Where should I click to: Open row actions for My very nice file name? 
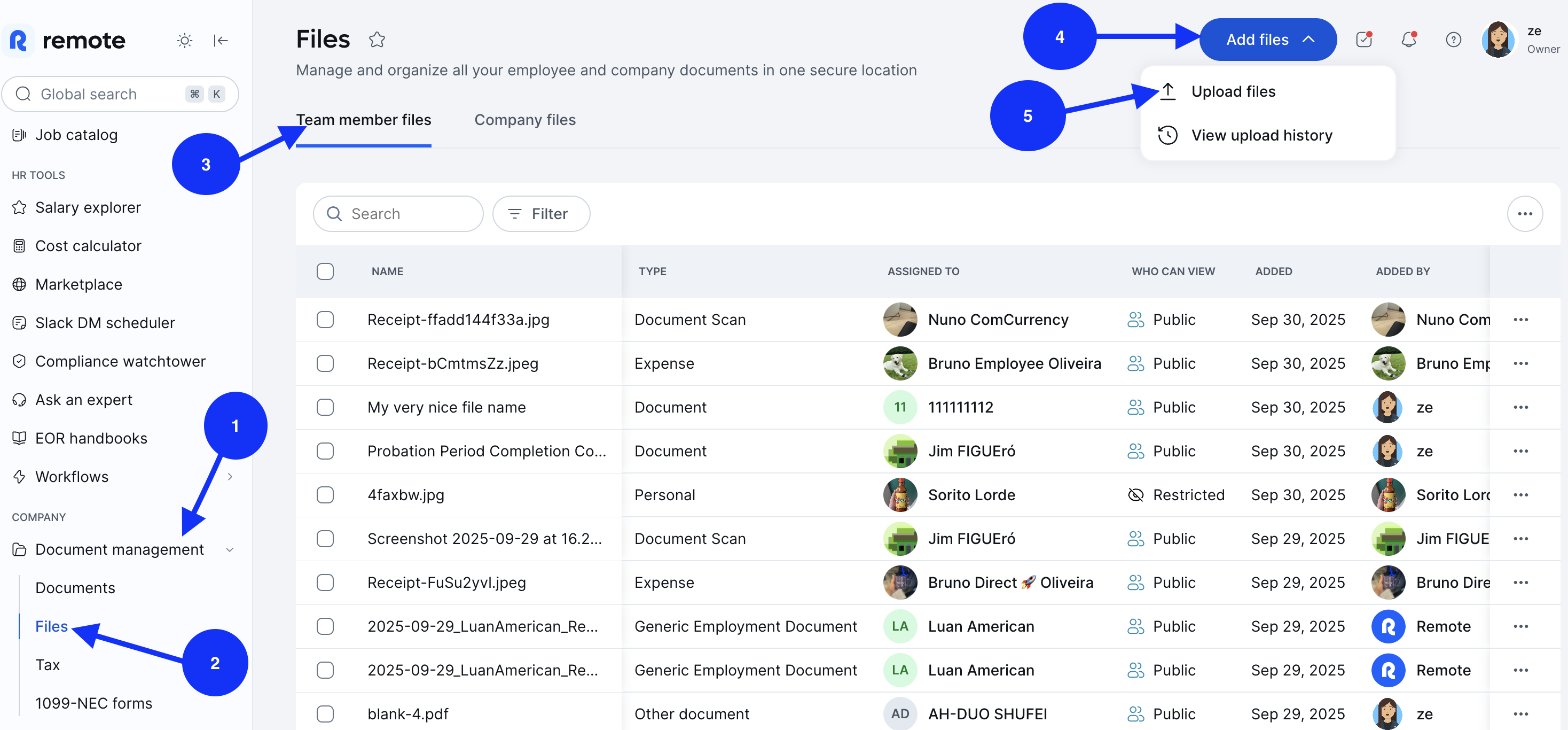1520,407
